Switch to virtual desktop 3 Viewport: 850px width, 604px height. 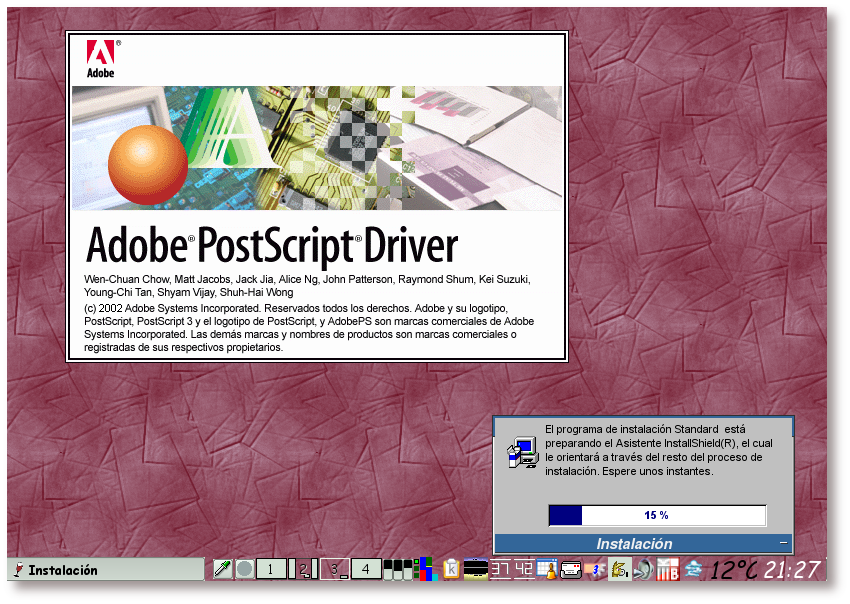(x=334, y=569)
